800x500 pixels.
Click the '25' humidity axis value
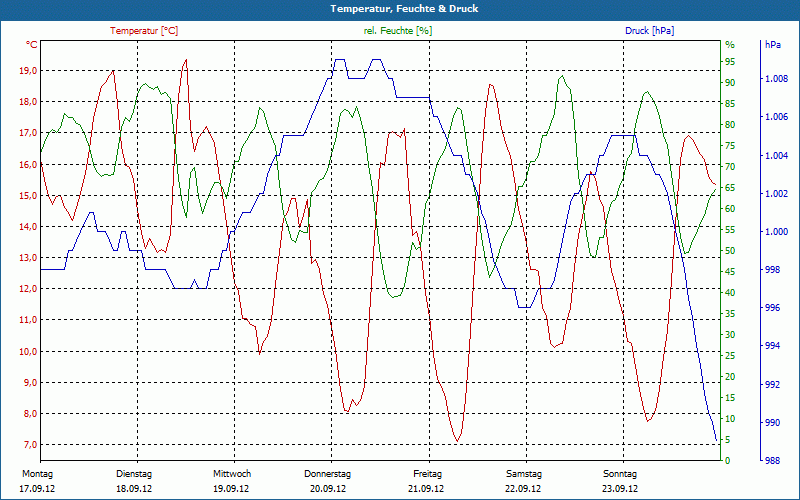[x=730, y=356]
